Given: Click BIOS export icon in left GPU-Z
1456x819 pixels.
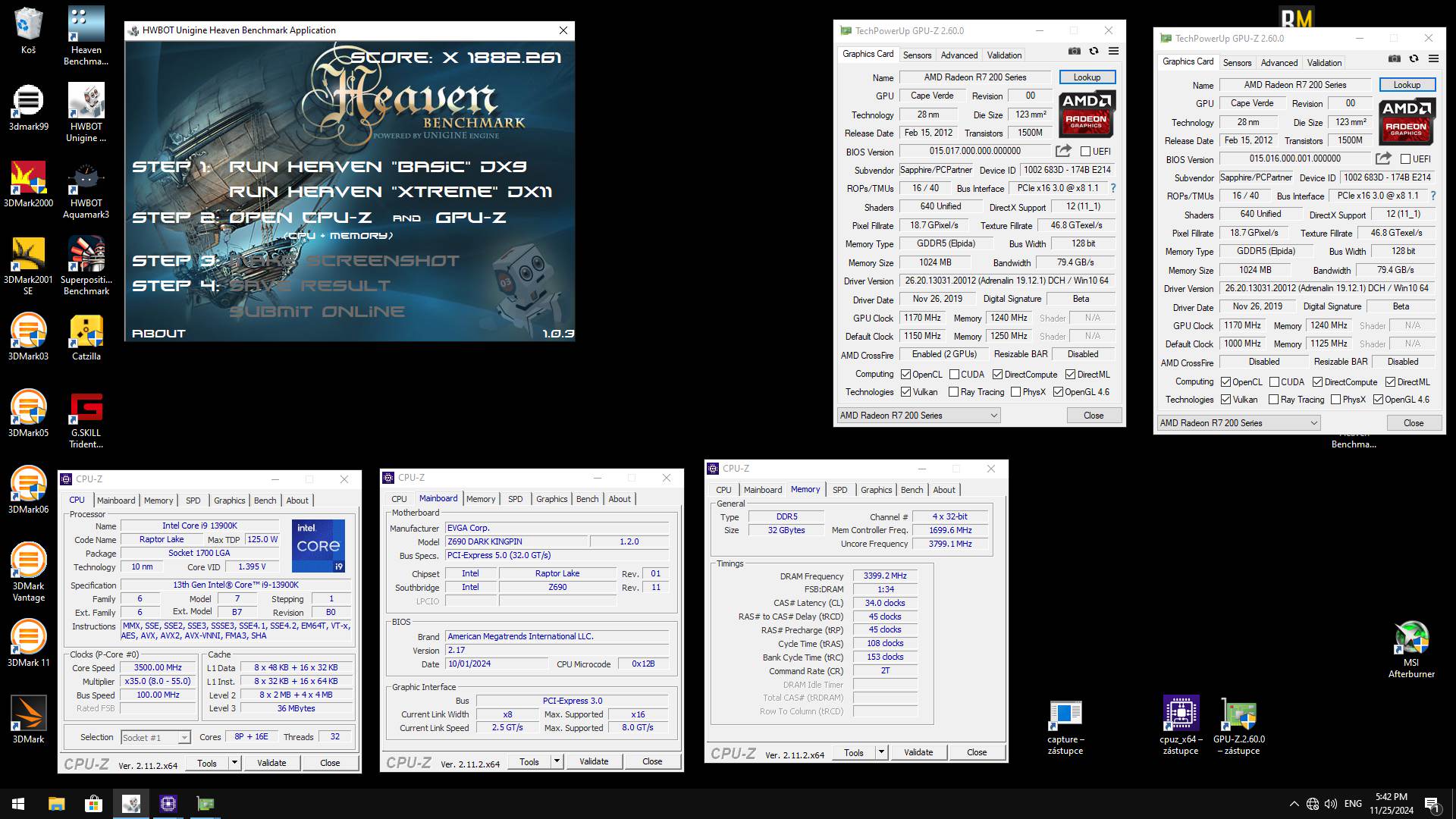Looking at the screenshot, I should [1063, 151].
